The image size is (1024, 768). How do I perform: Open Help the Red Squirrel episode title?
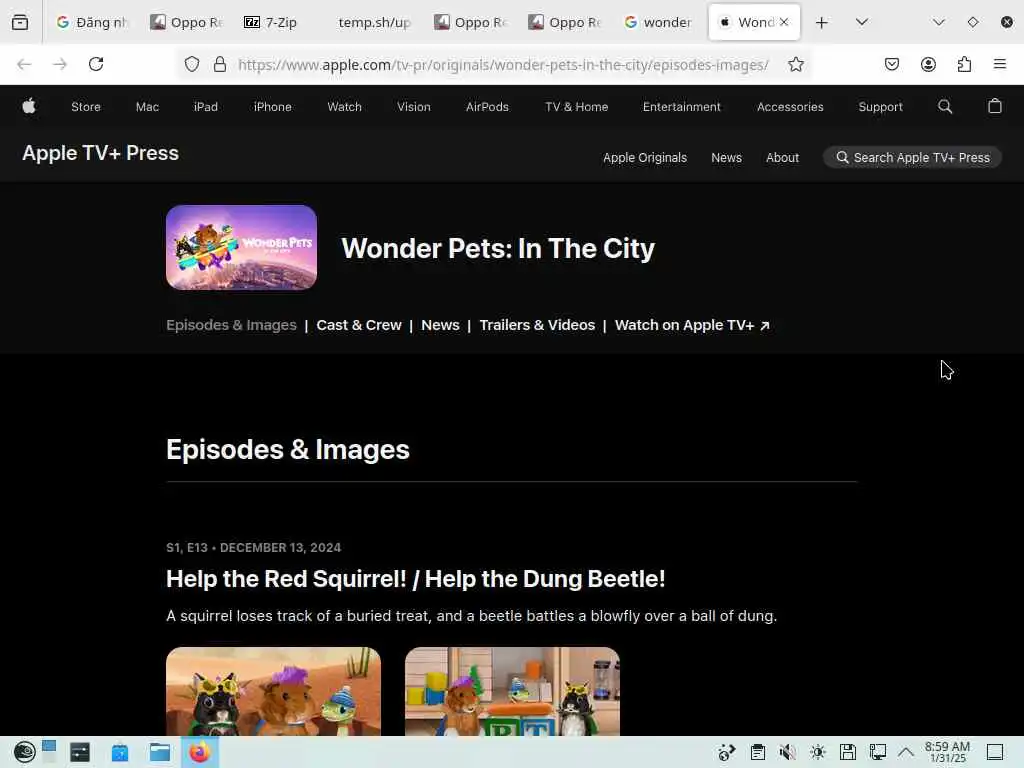415,579
